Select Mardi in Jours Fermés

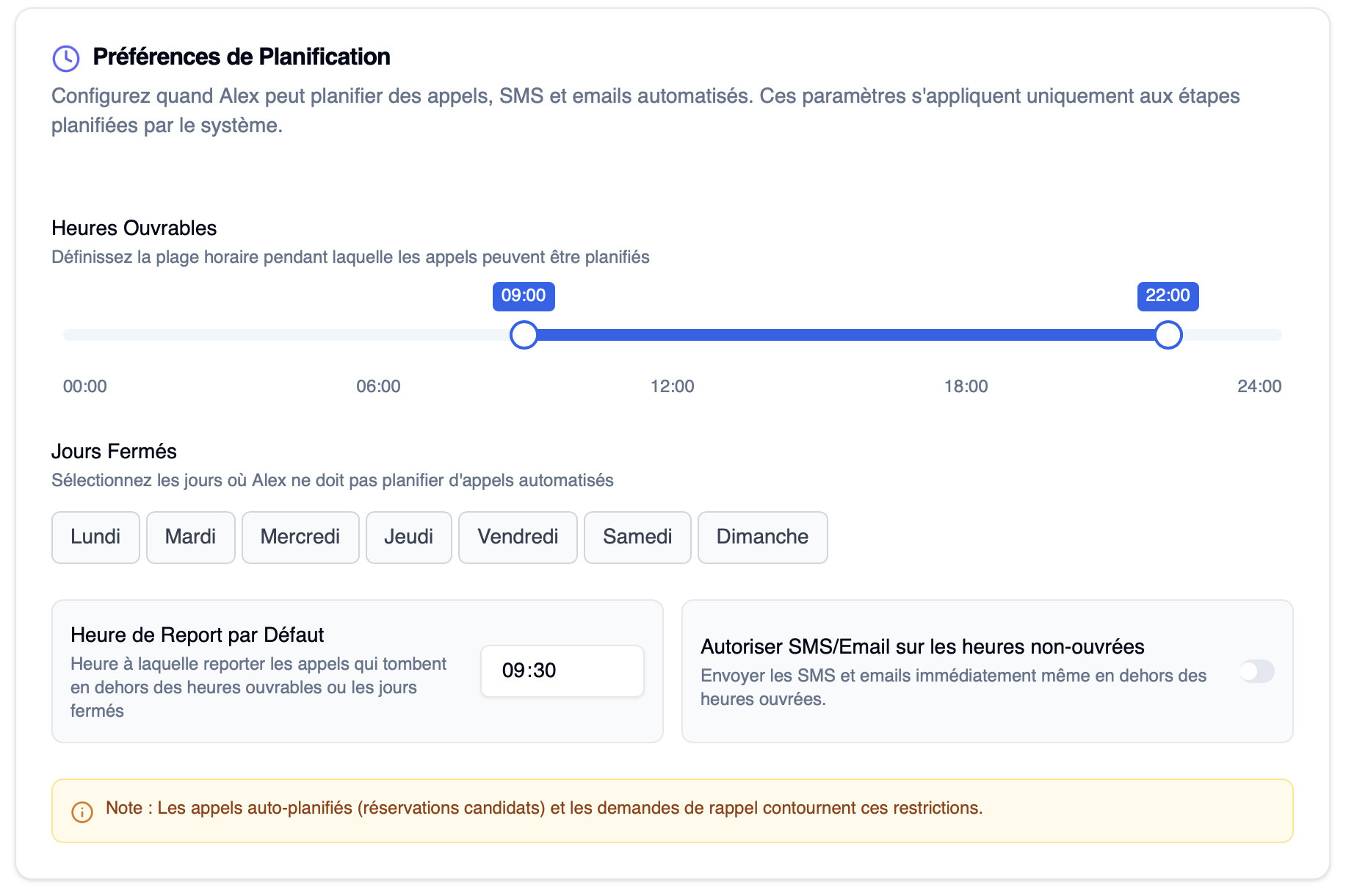click(x=190, y=537)
